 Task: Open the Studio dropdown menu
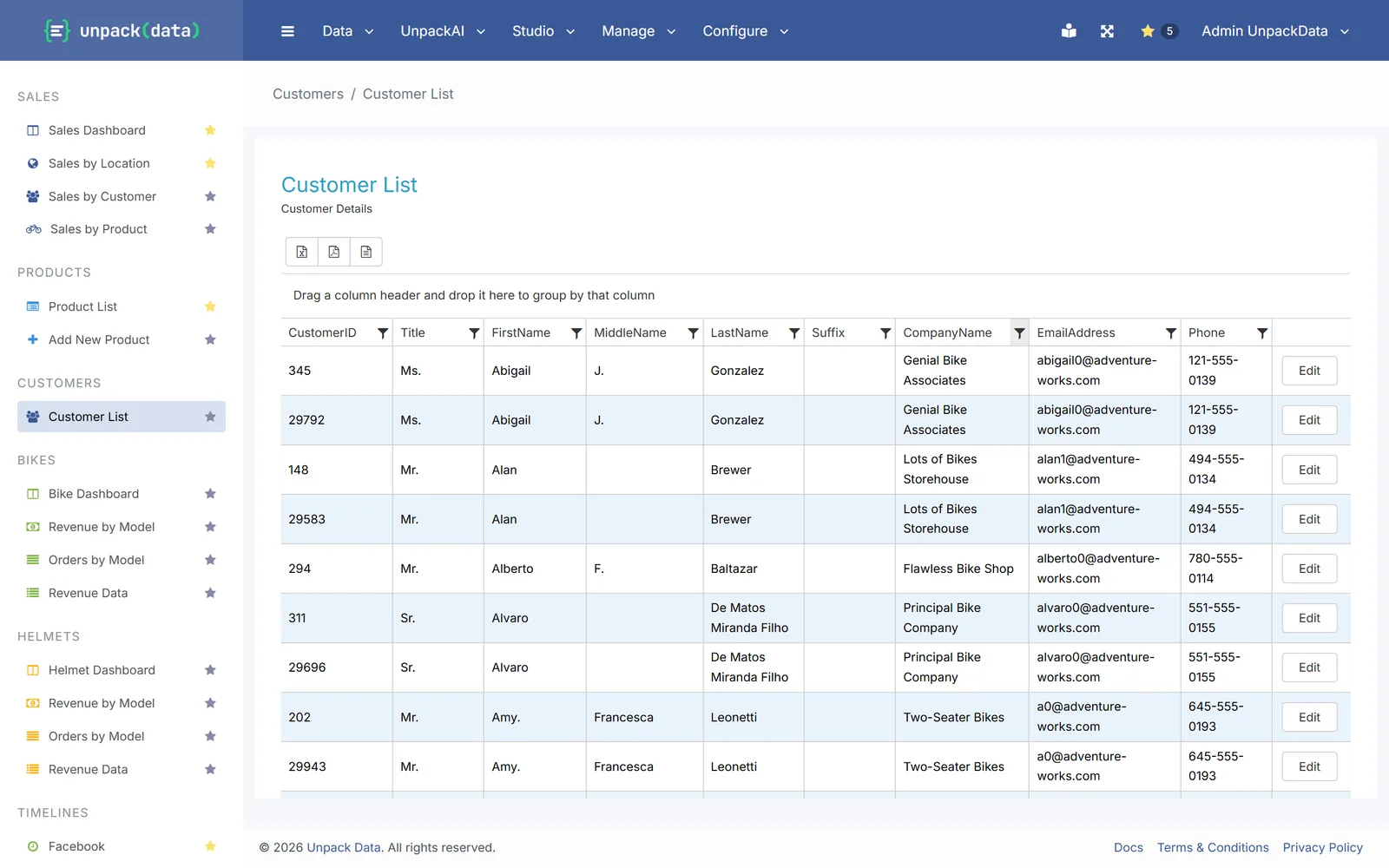[x=543, y=31]
